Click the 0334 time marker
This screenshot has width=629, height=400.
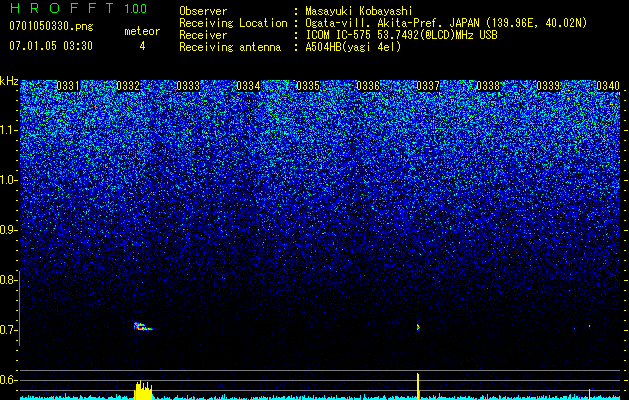coord(248,86)
